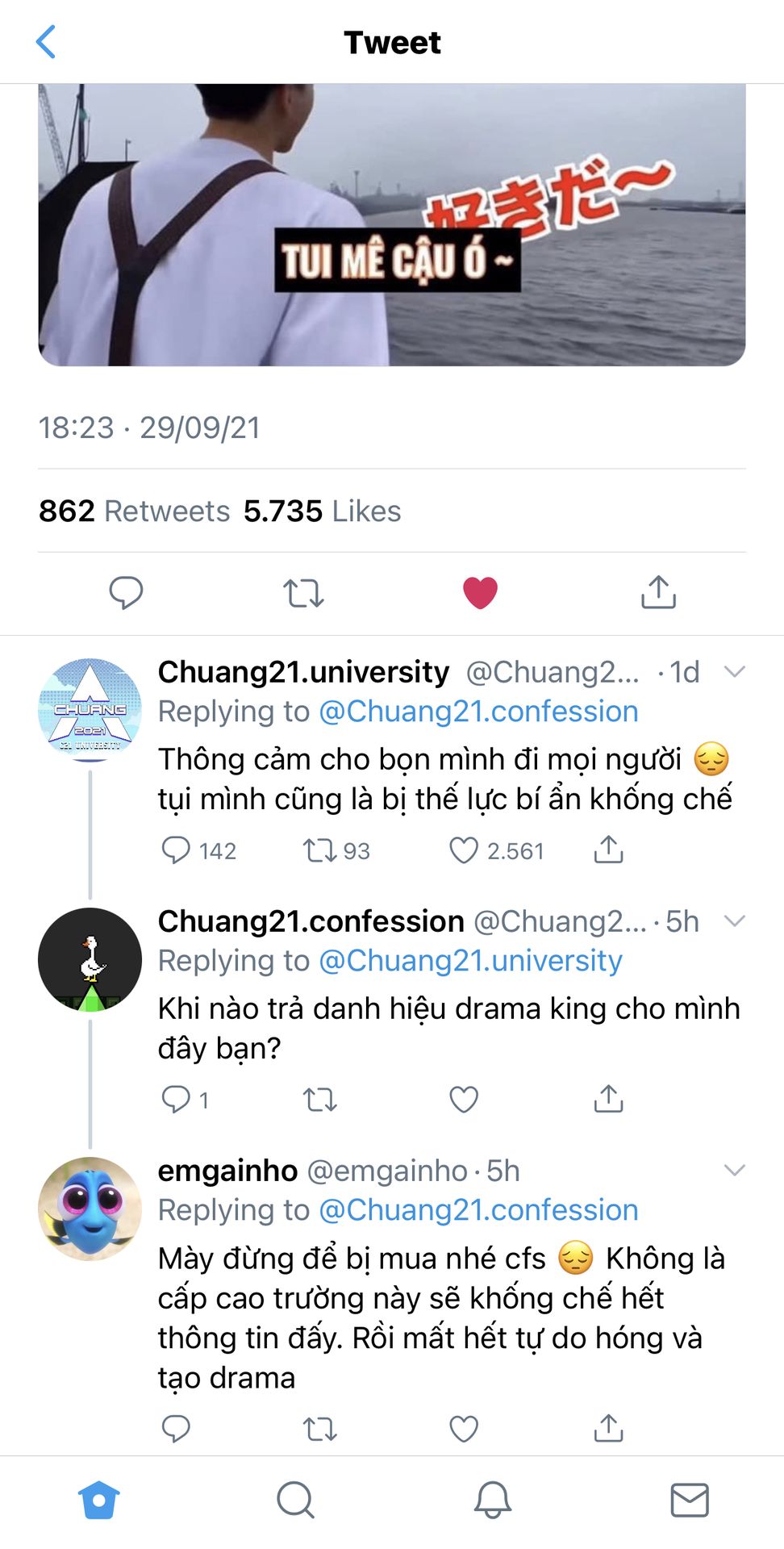
Task: Open the tweet's image with Japanese text
Action: tap(392, 225)
